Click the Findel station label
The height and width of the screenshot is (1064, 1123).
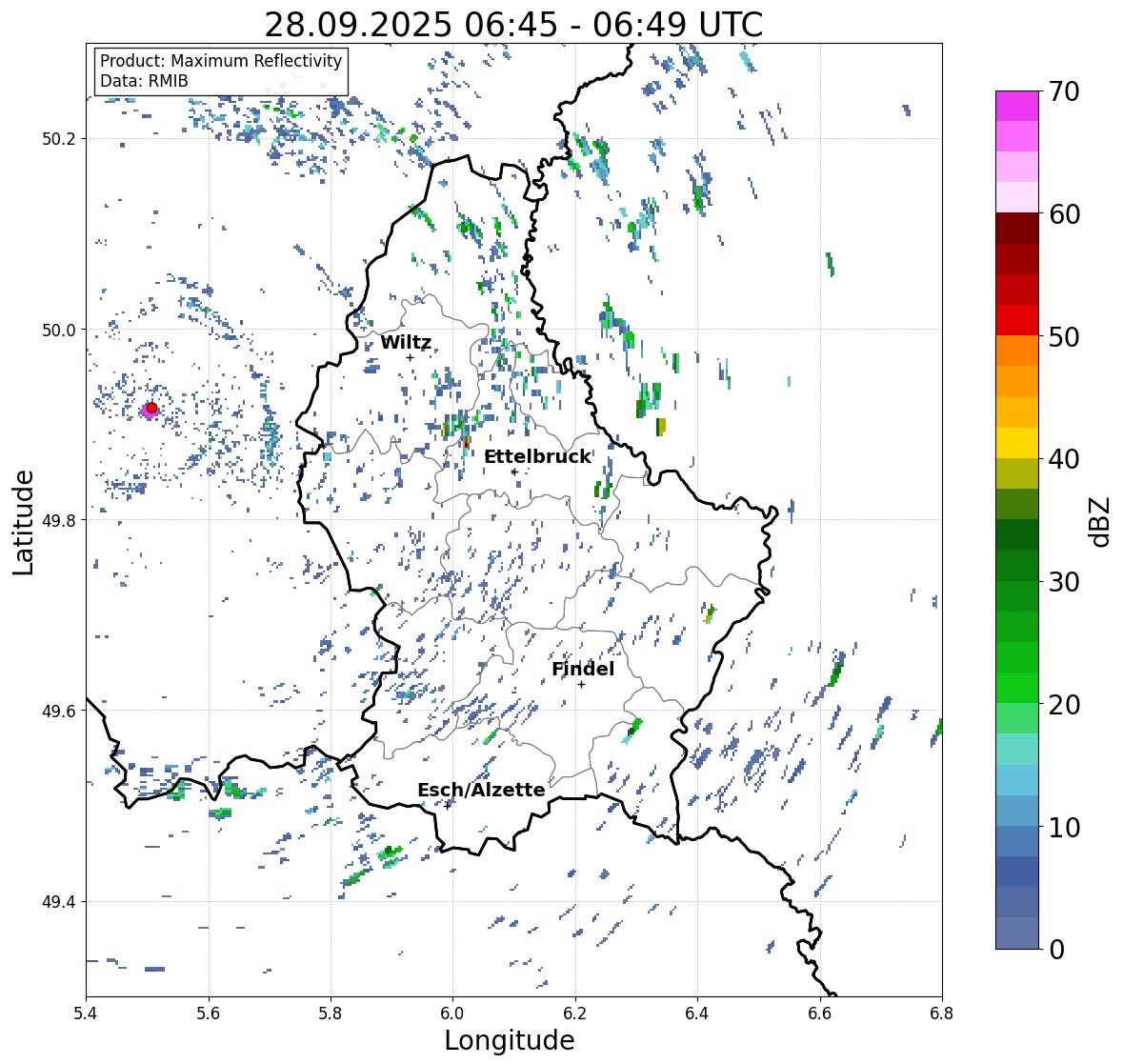click(583, 669)
